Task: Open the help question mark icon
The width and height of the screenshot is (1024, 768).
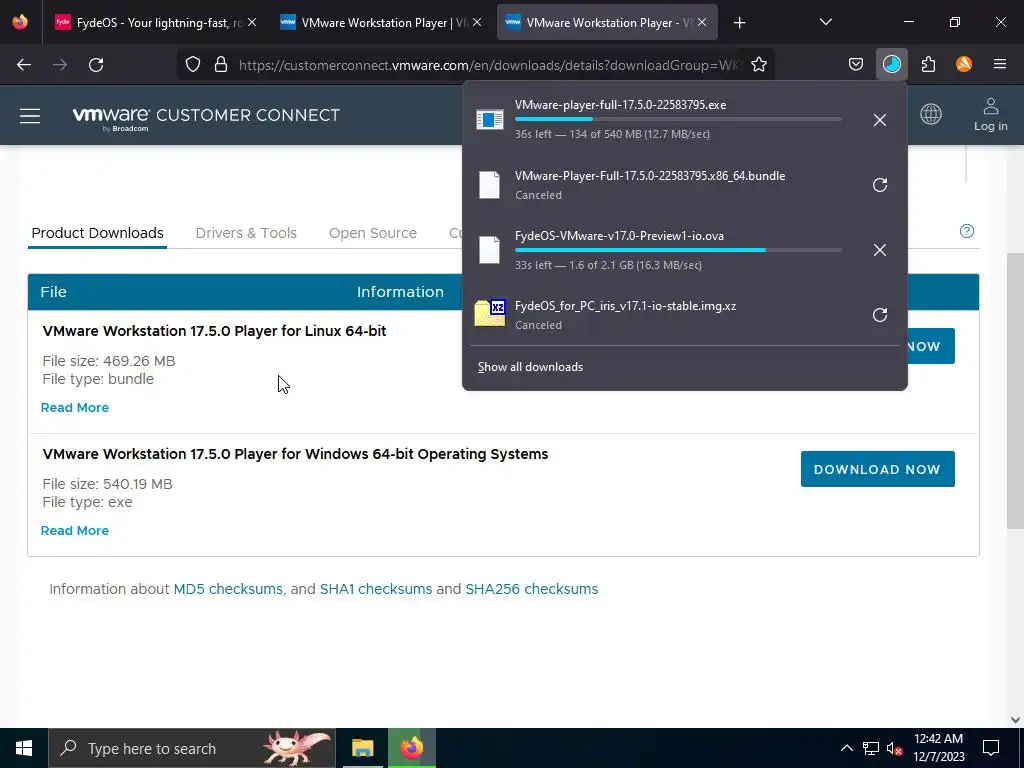Action: [x=967, y=231]
